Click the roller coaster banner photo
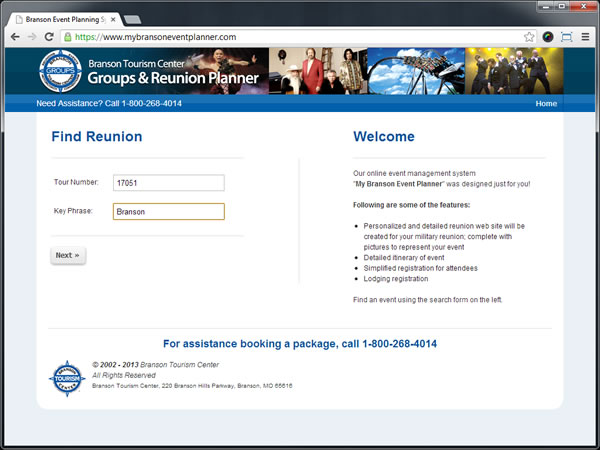Viewport: 600px width, 450px height. 416,71
